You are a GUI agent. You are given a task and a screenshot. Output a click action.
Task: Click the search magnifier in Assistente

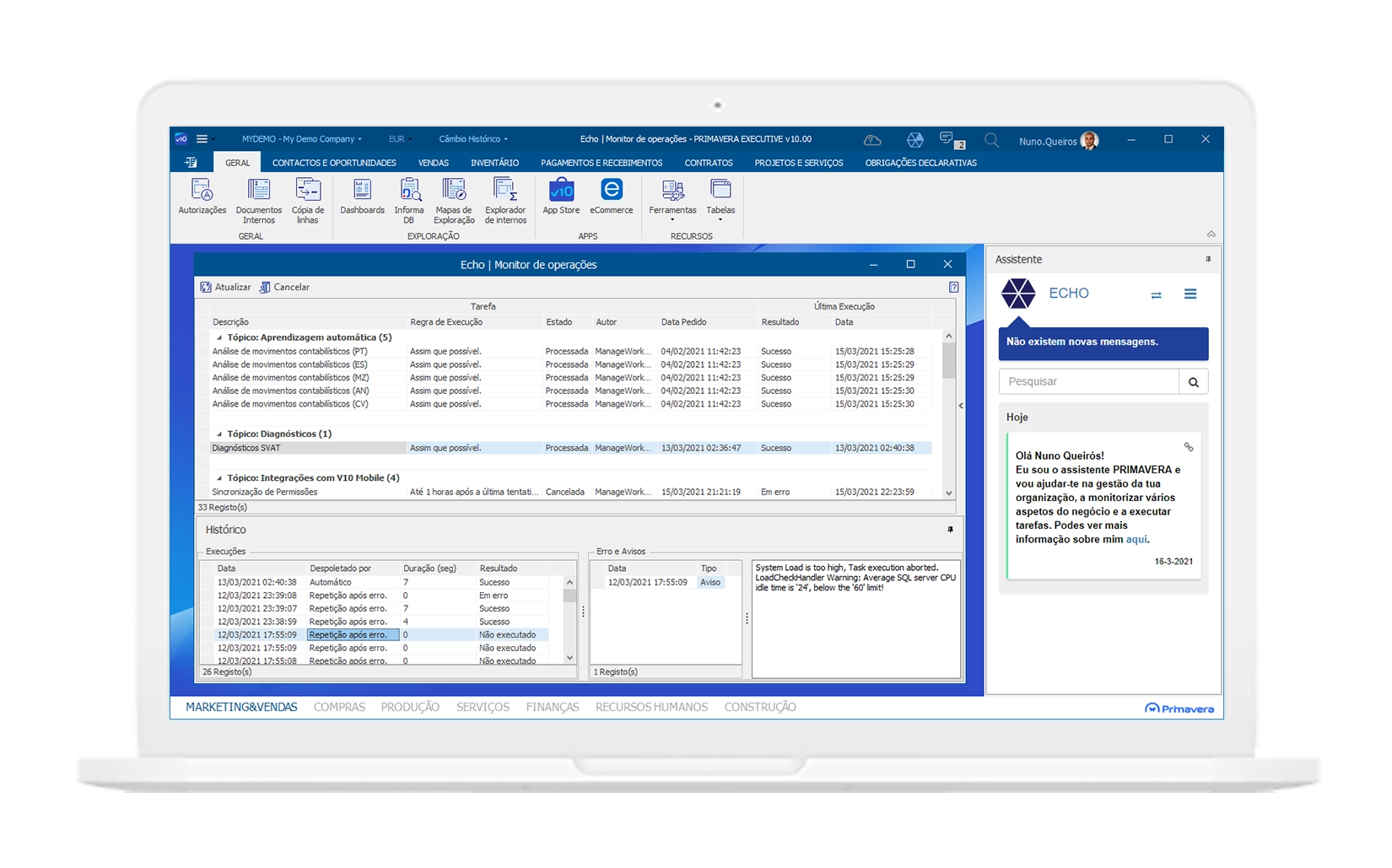tap(1193, 381)
